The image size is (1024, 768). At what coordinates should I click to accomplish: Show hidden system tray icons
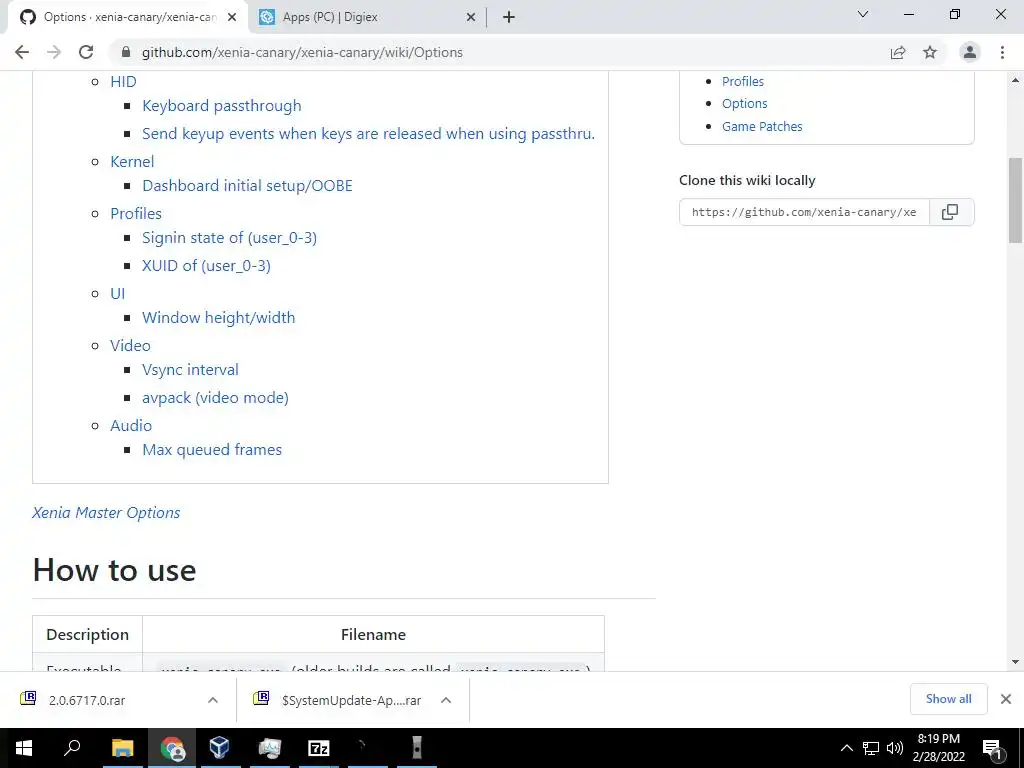(x=846, y=748)
